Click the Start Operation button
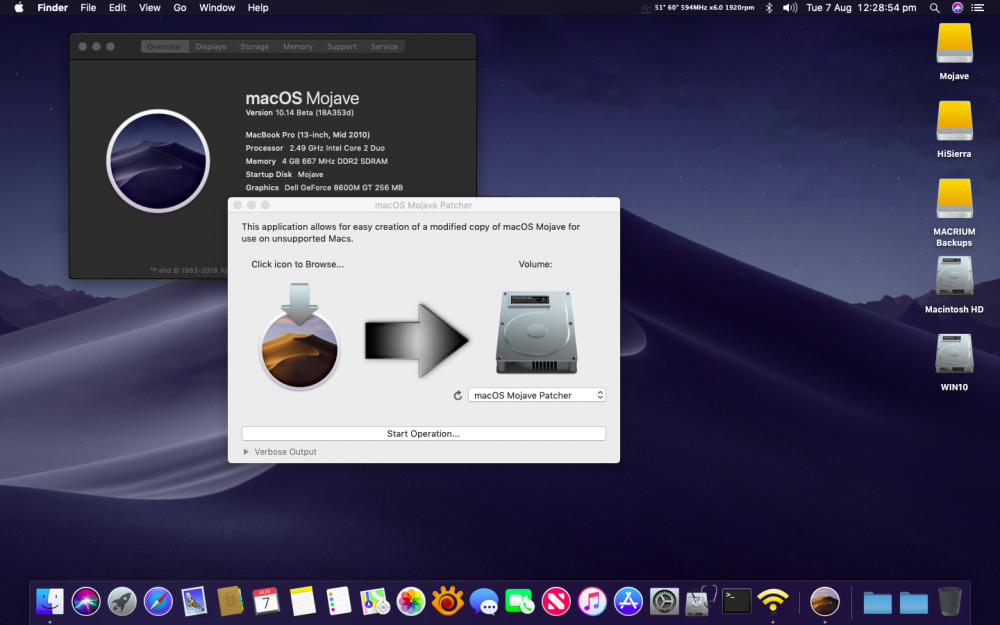Viewport: 1000px width, 625px height. [423, 434]
